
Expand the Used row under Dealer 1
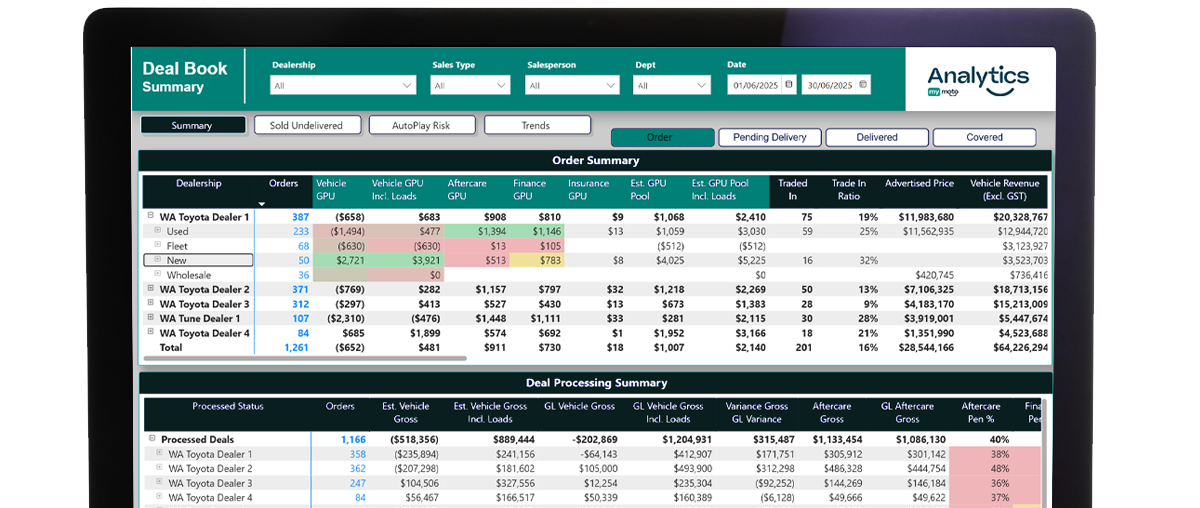click(x=157, y=231)
